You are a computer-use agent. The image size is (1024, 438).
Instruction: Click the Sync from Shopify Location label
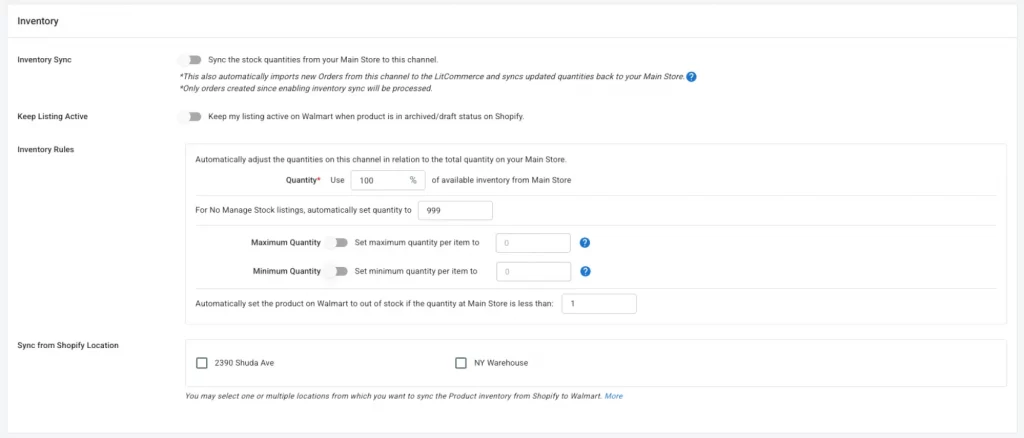click(68, 345)
